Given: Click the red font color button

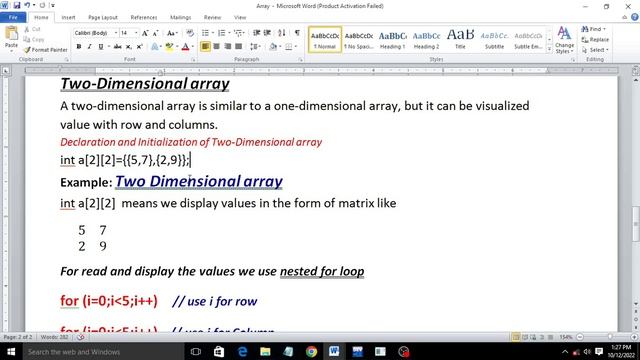Looking at the screenshot, I should [185, 47].
